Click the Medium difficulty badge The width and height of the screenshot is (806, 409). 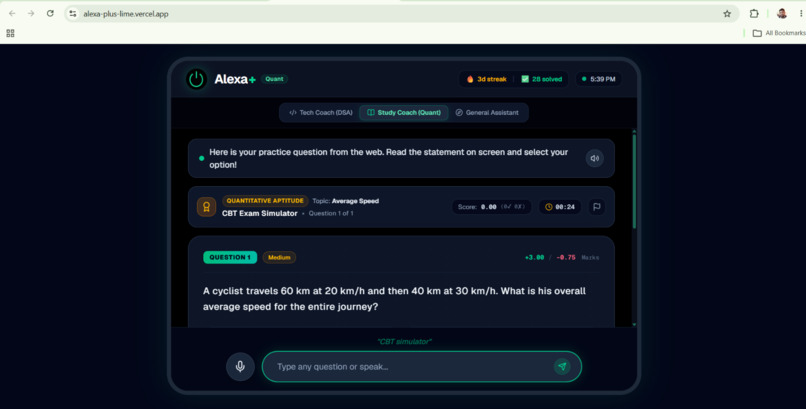[279, 257]
